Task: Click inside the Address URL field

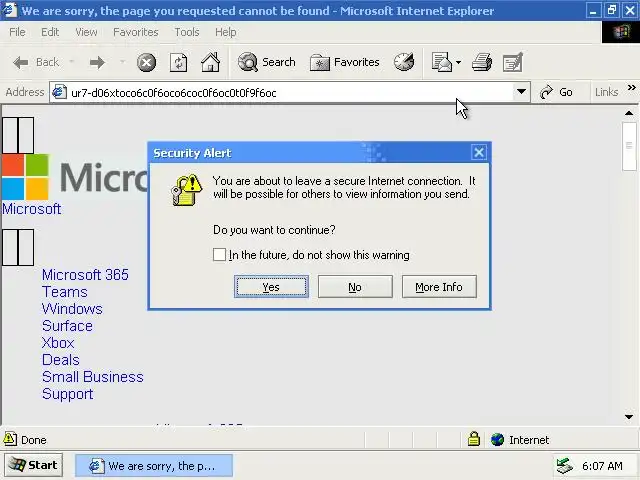Action: [x=292, y=93]
